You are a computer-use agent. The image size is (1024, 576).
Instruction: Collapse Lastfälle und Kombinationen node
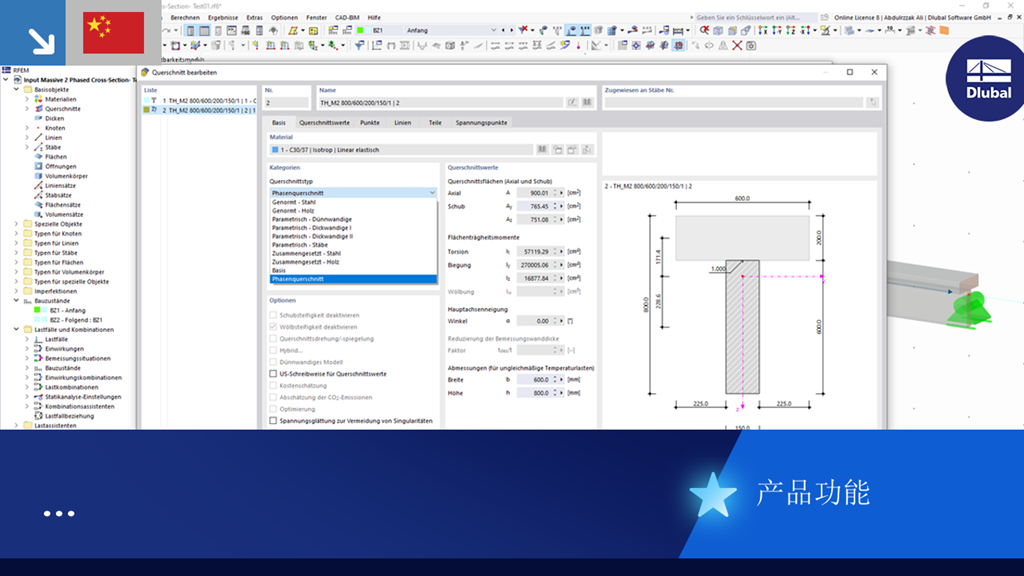click(16, 330)
